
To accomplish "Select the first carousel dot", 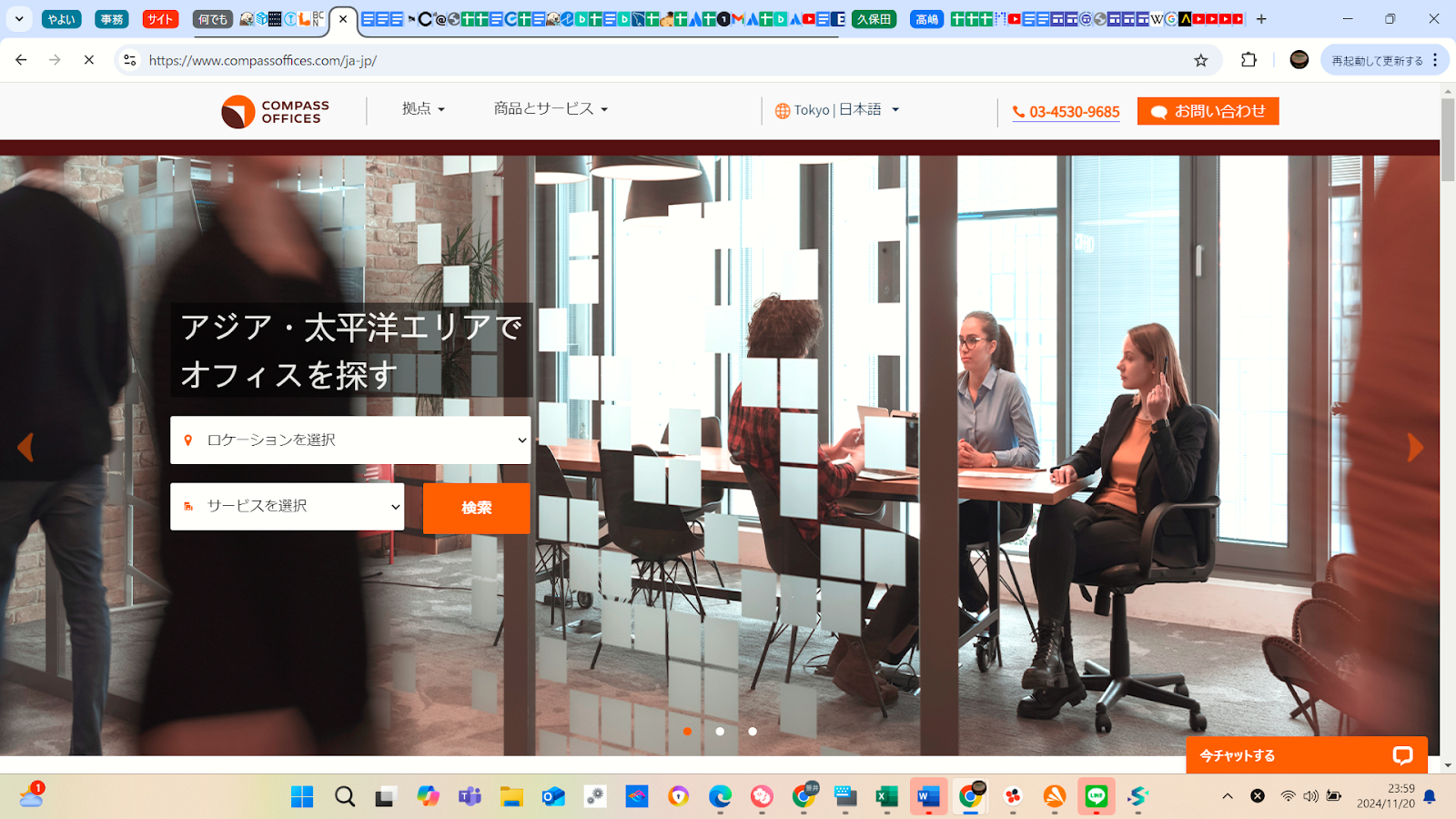I will 687,732.
